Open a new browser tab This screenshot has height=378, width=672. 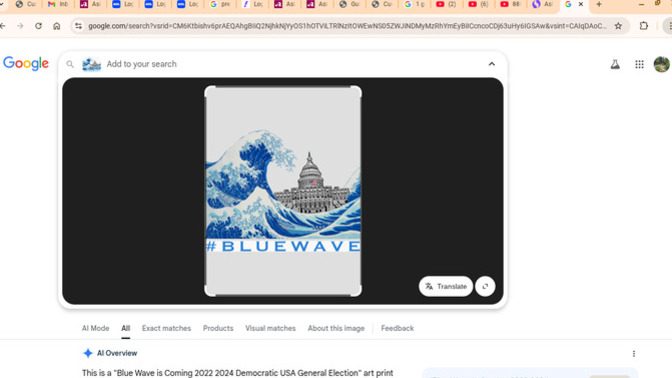(599, 4)
